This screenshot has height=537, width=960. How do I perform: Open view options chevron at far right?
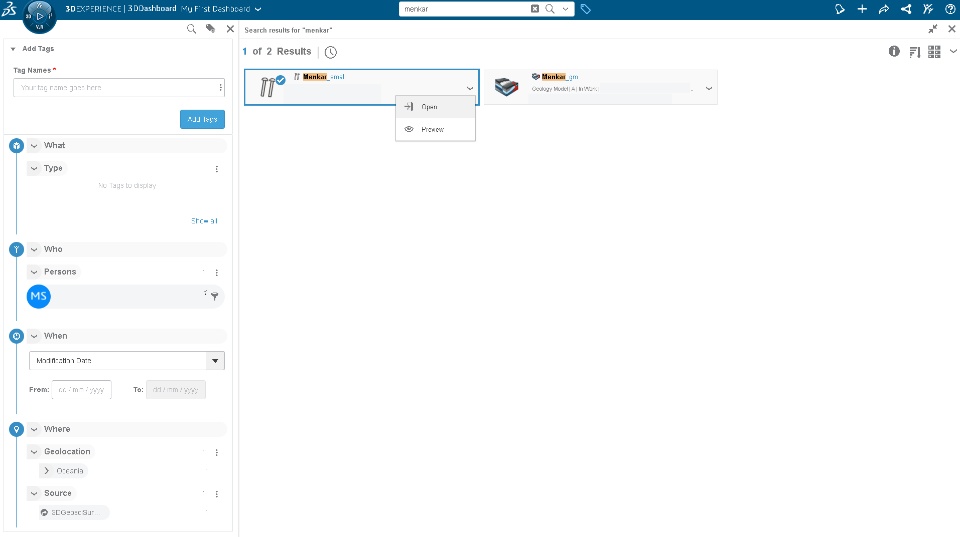click(x=953, y=51)
